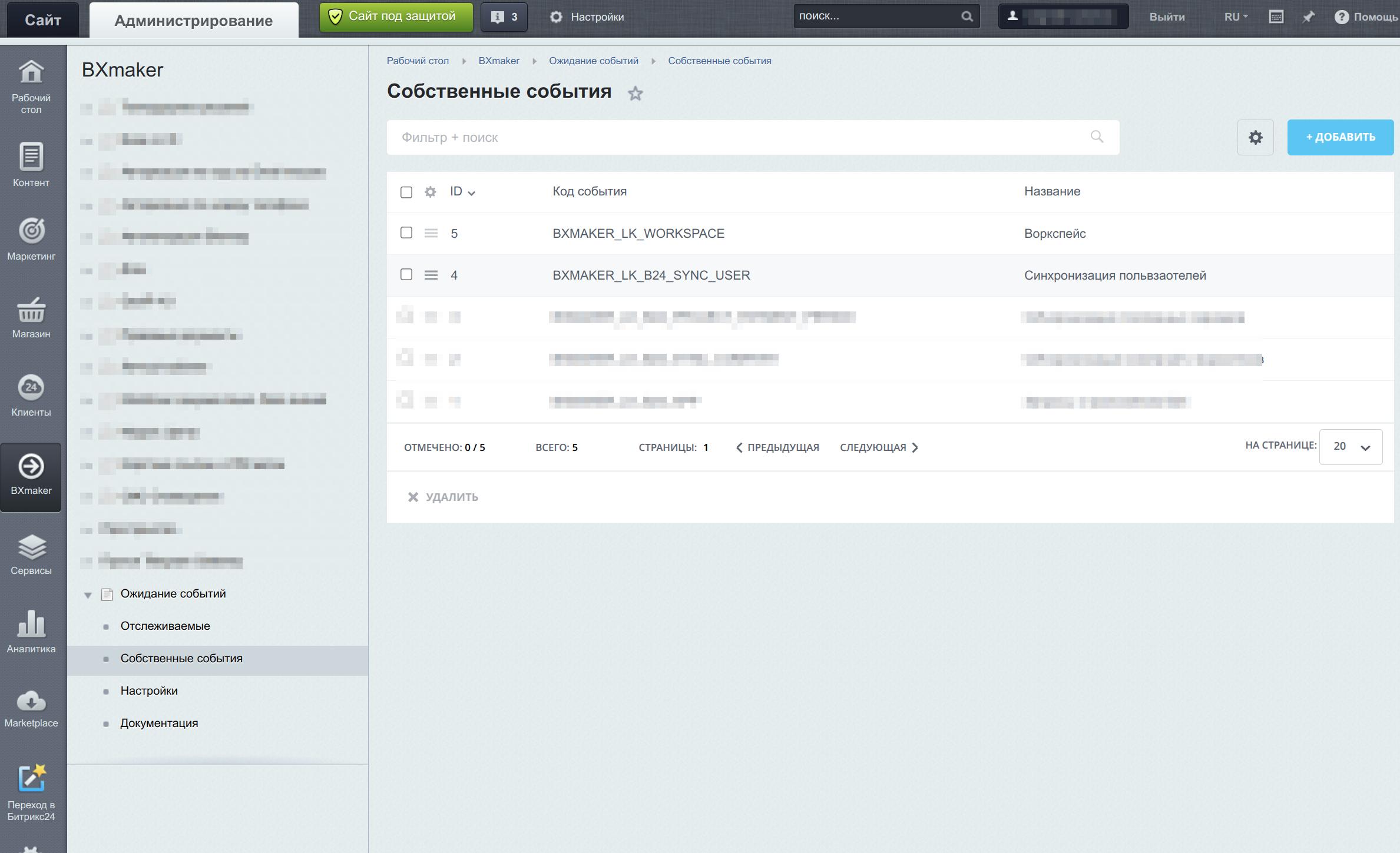The image size is (1400, 853).
Task: Sort by Название column header
Action: (1052, 191)
